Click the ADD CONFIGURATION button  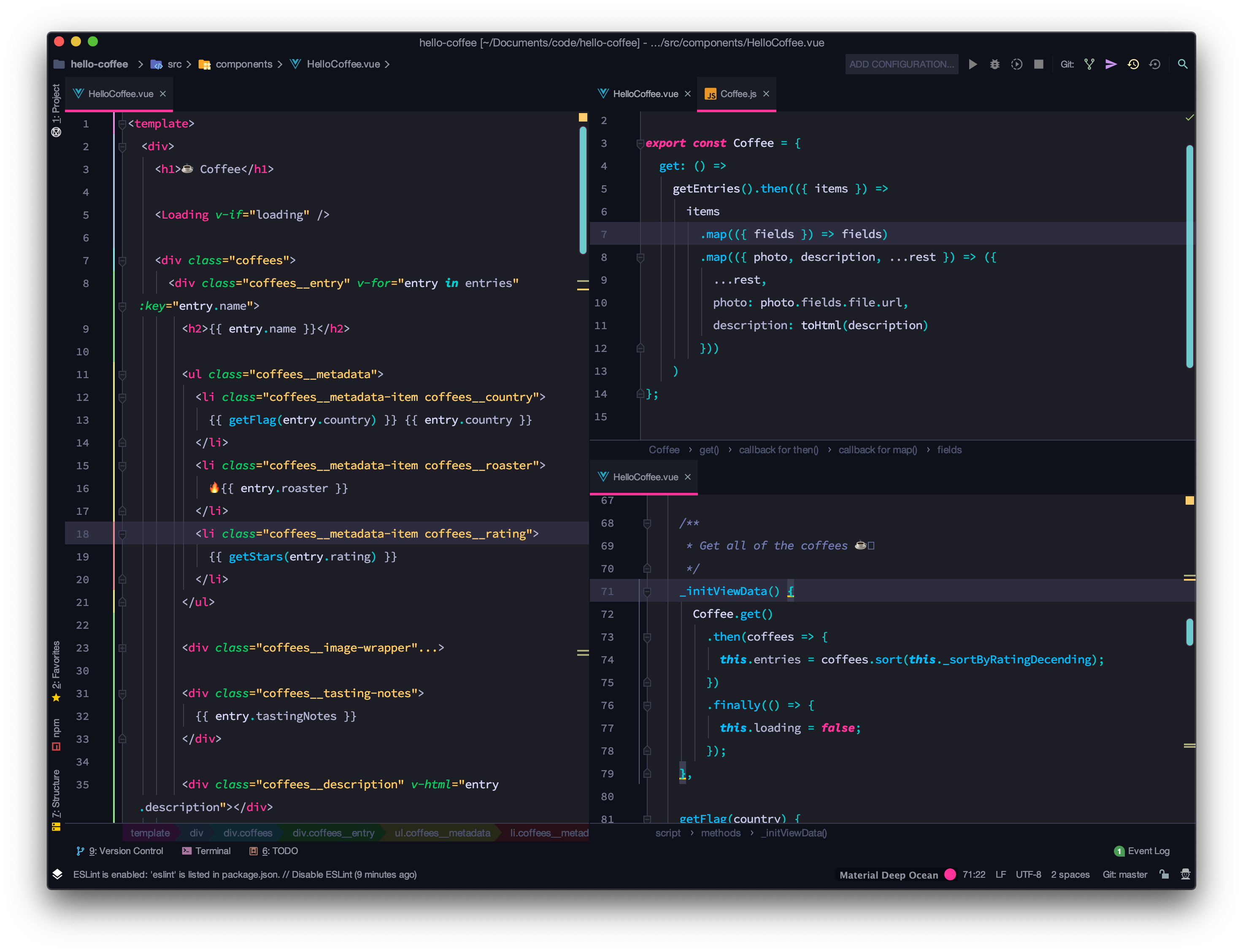(901, 64)
